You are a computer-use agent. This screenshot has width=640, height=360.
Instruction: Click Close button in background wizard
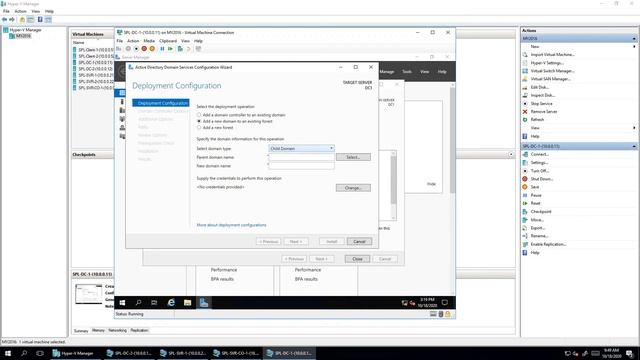[x=357, y=259]
